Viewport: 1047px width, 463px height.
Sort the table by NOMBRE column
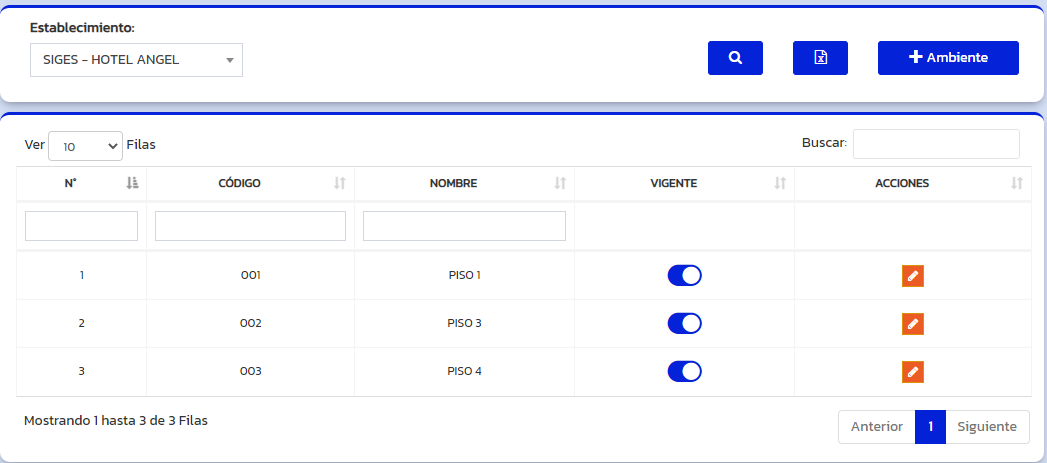[560, 183]
